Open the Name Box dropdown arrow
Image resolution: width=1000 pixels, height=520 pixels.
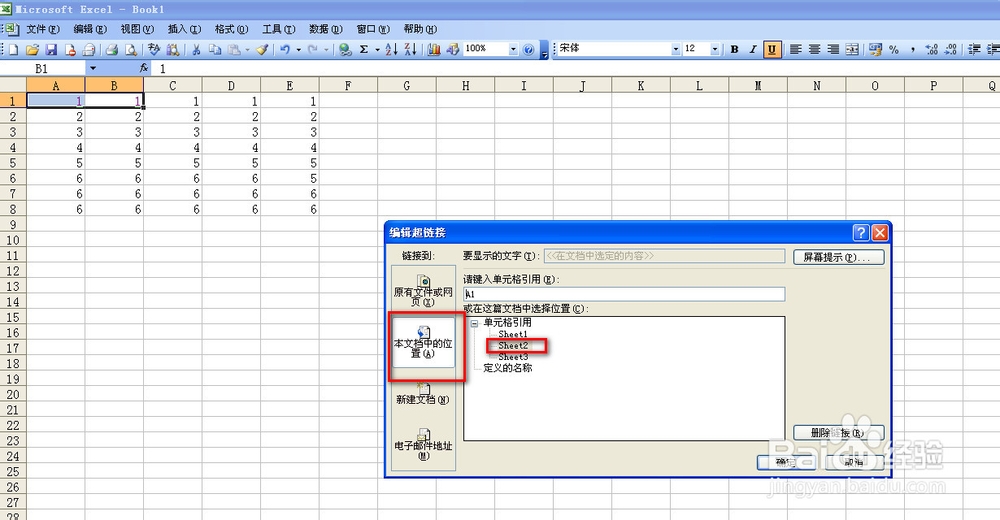[x=92, y=68]
